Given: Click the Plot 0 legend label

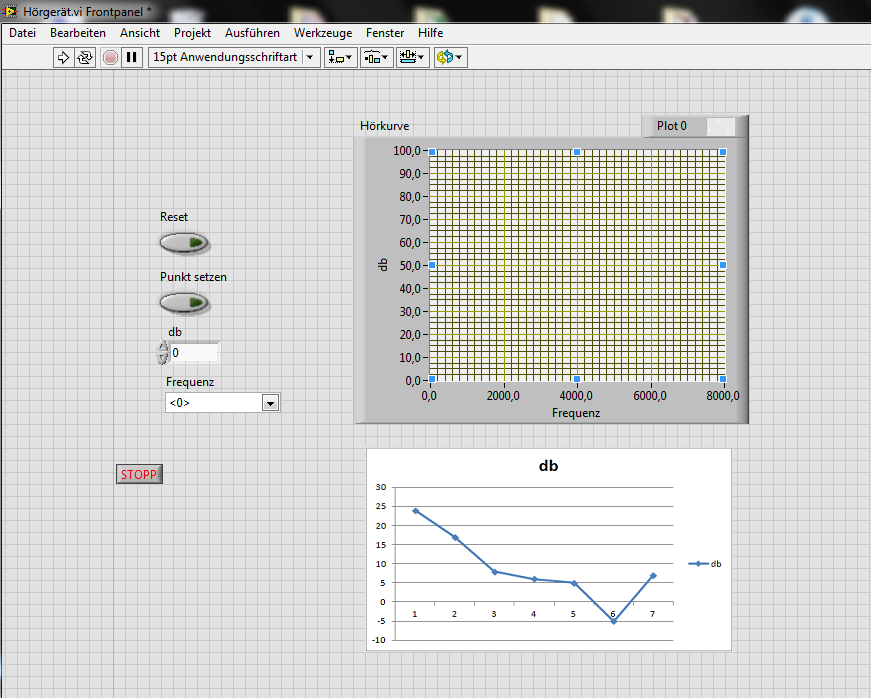Looking at the screenshot, I should tap(672, 126).
